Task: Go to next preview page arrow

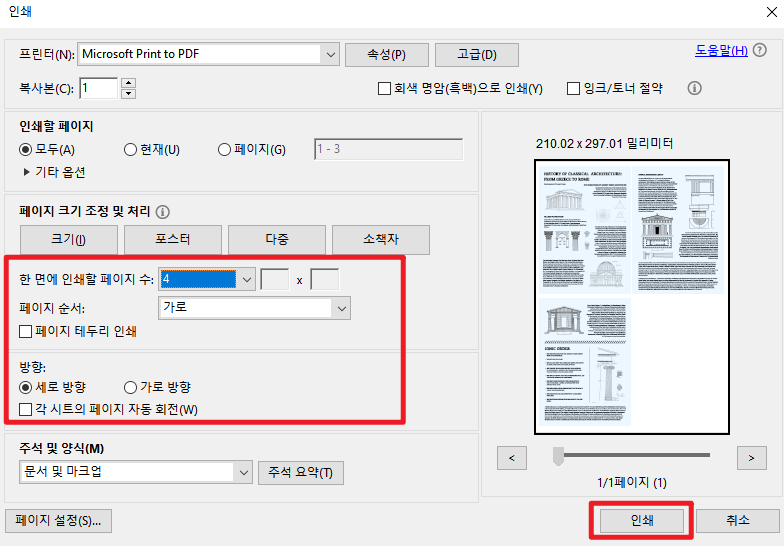Action: pyautogui.click(x=752, y=458)
